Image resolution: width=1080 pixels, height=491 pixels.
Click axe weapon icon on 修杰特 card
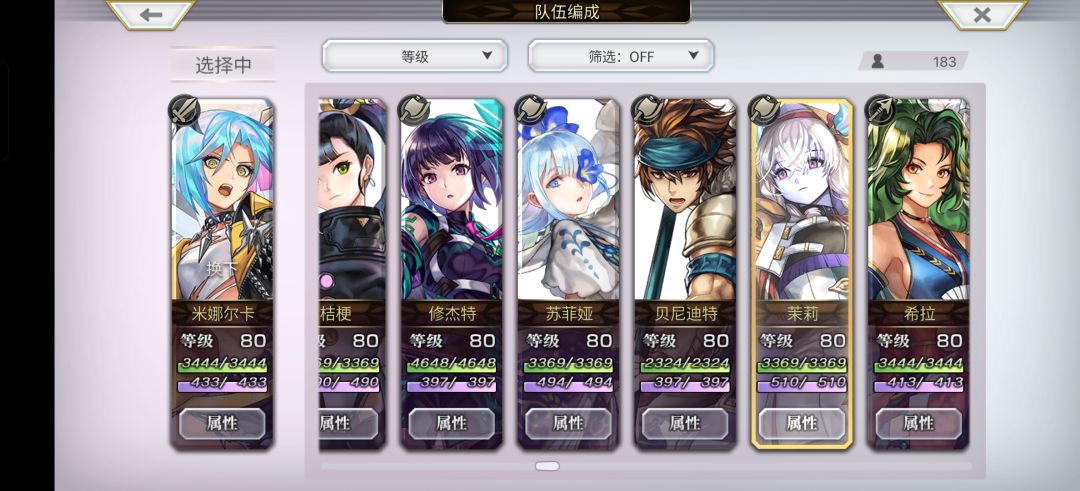(415, 110)
